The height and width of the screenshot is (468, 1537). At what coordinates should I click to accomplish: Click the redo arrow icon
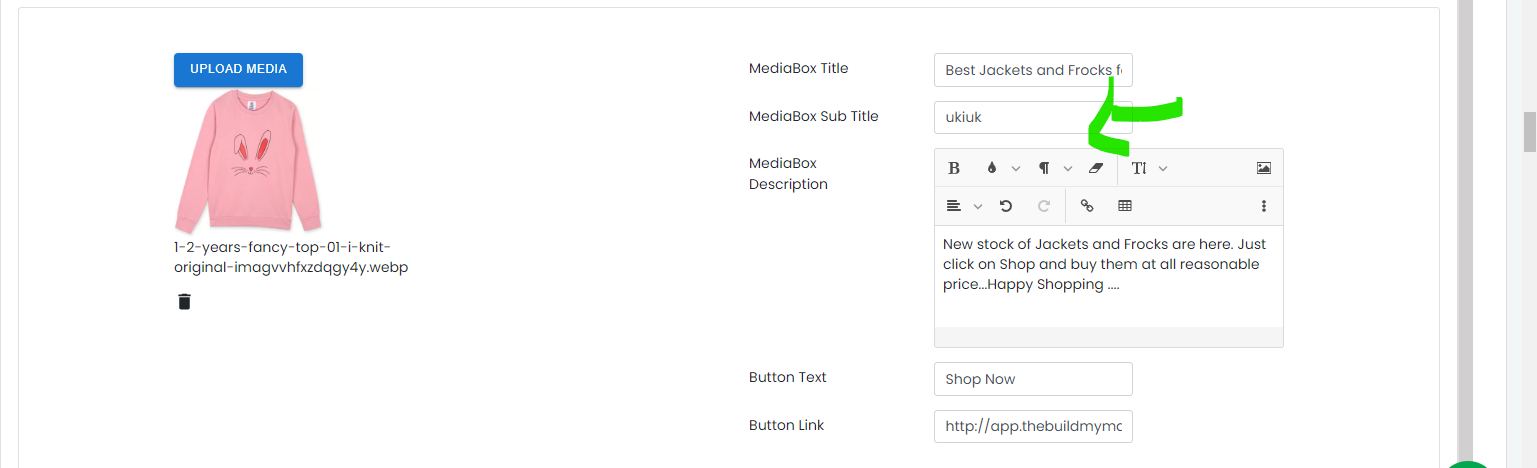pos(1044,206)
